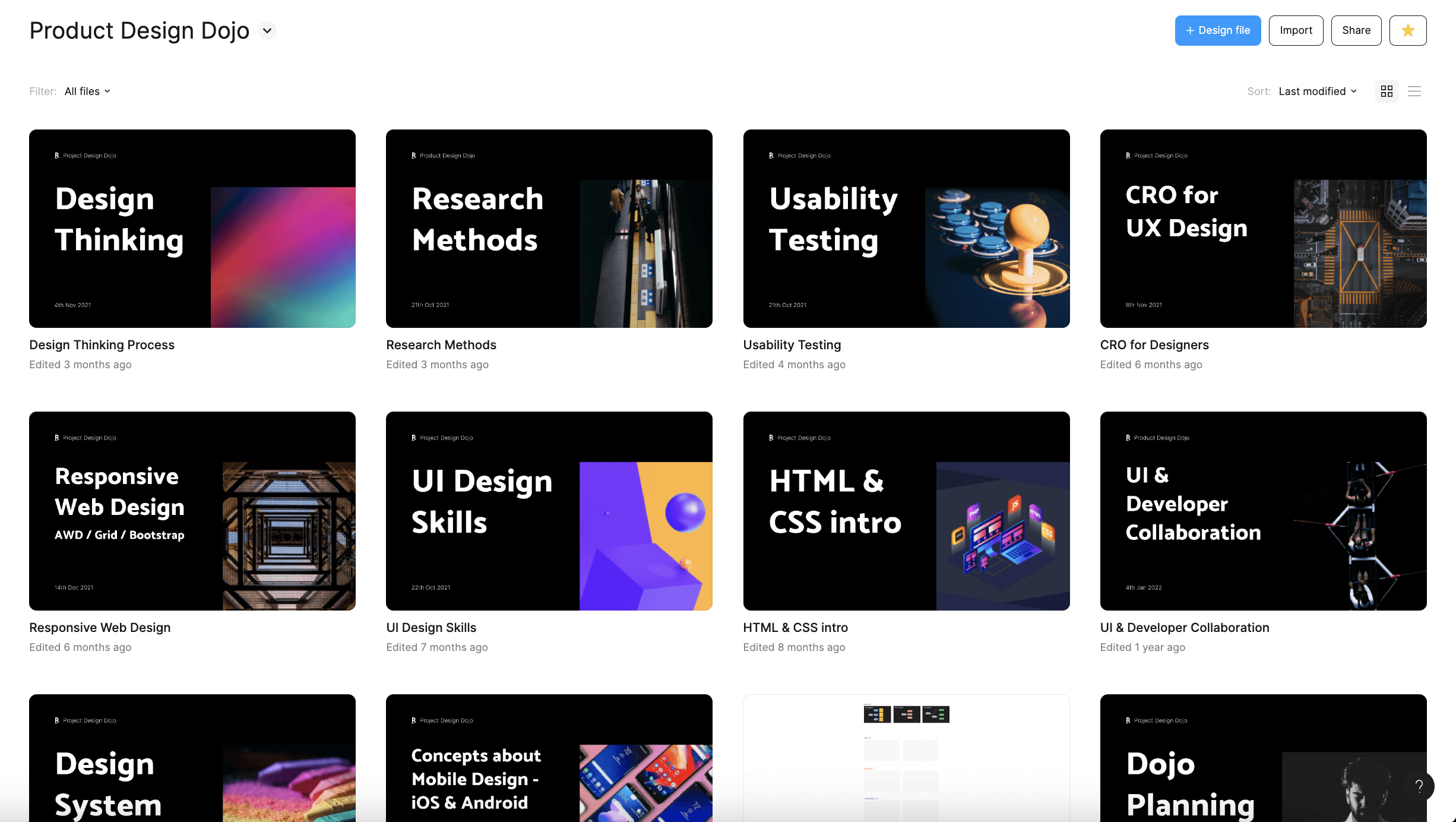Screen dimensions: 1456x822
Task: Open the white flowchart file thumbnail
Action: pos(906,758)
